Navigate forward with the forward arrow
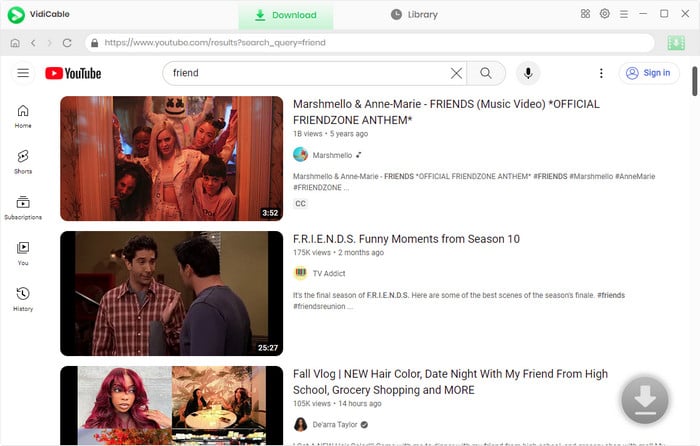700x446 pixels. 50,43
